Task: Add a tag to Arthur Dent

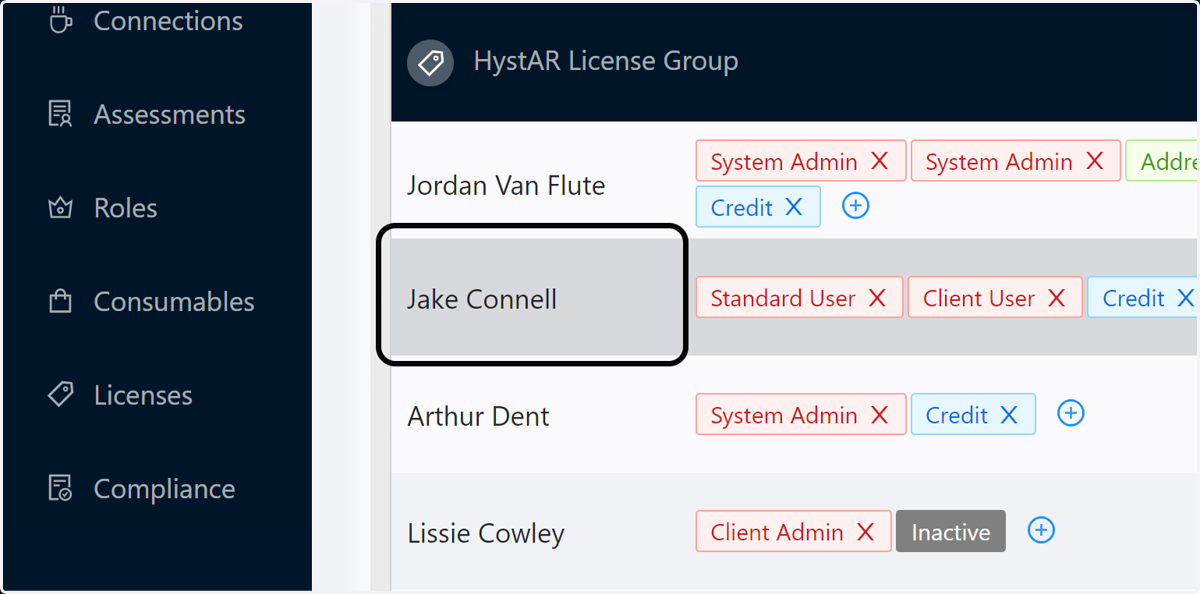Action: tap(1071, 413)
